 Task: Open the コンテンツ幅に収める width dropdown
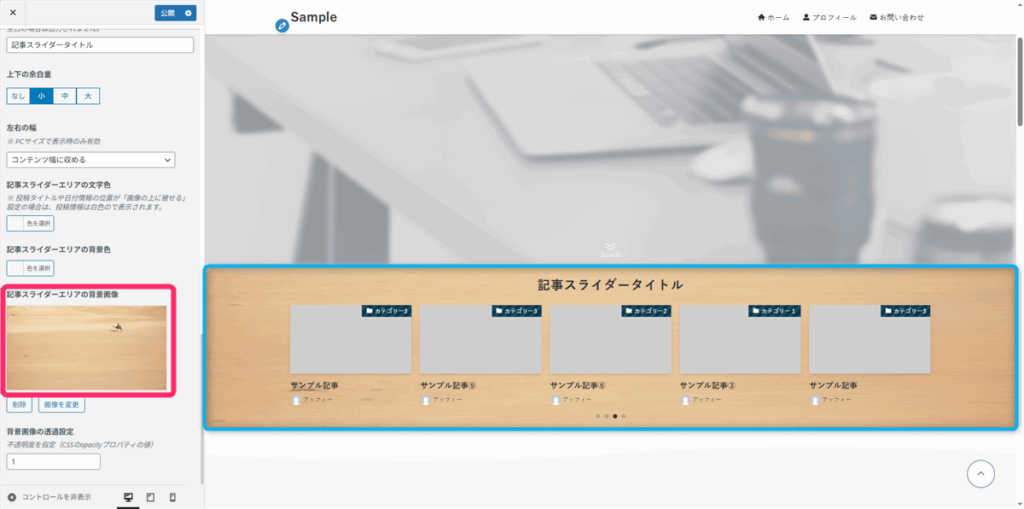click(91, 159)
